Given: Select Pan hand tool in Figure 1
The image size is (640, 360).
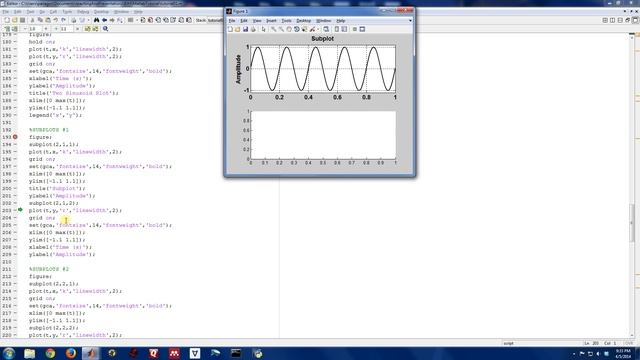Looking at the screenshot, I should 289,29.
